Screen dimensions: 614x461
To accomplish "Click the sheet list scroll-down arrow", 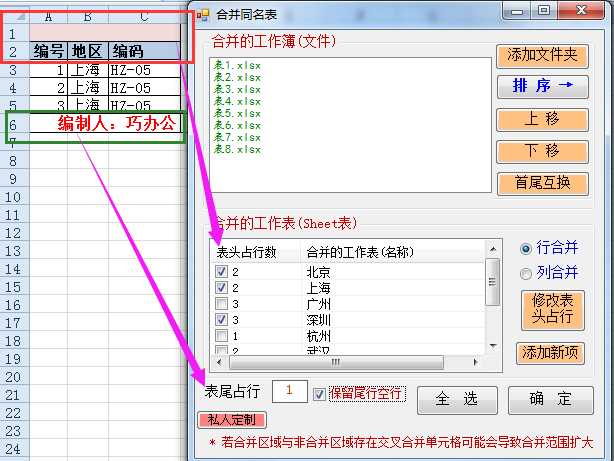I will click(x=493, y=345).
